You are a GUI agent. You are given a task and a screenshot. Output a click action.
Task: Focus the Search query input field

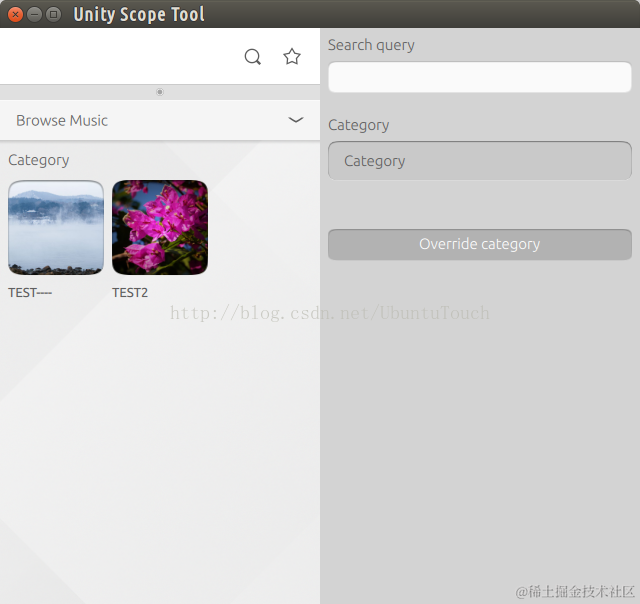pyautogui.click(x=480, y=77)
